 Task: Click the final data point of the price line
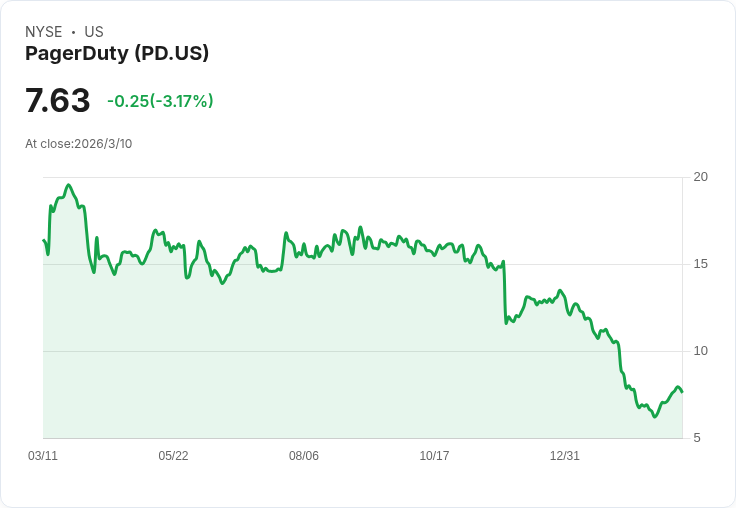(x=682, y=392)
